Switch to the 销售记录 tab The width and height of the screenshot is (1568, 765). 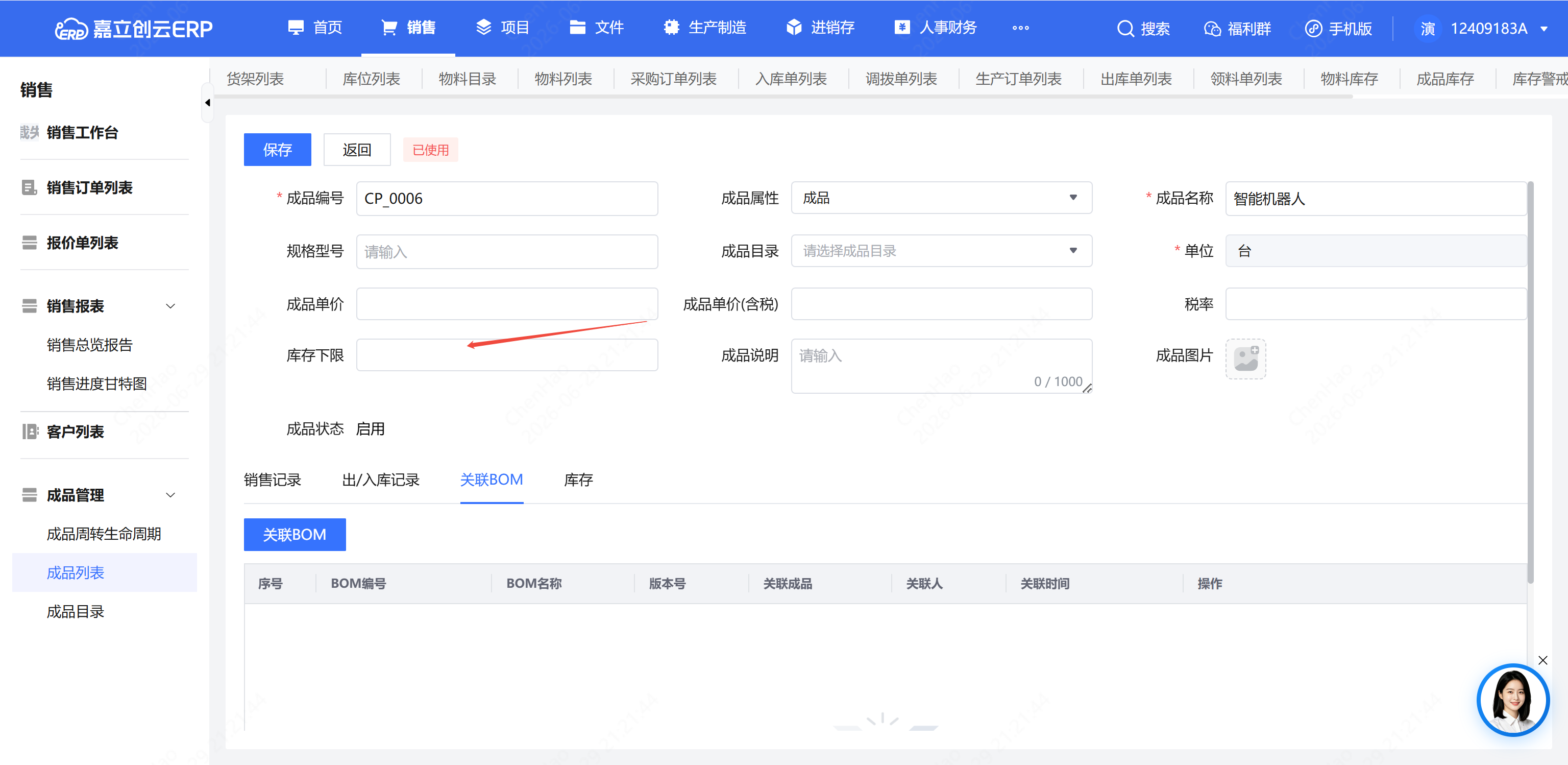pyautogui.click(x=273, y=480)
